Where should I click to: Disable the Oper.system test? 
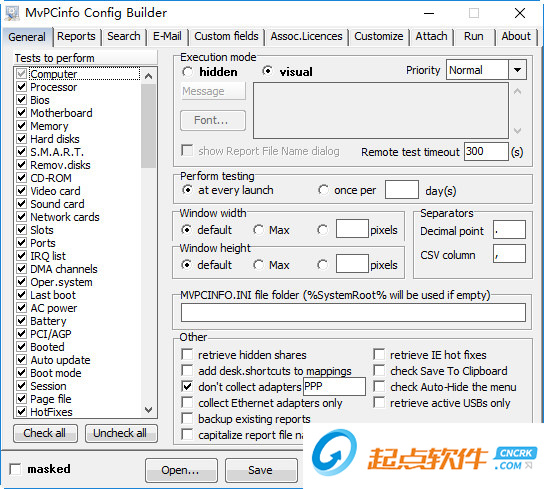click(22, 282)
